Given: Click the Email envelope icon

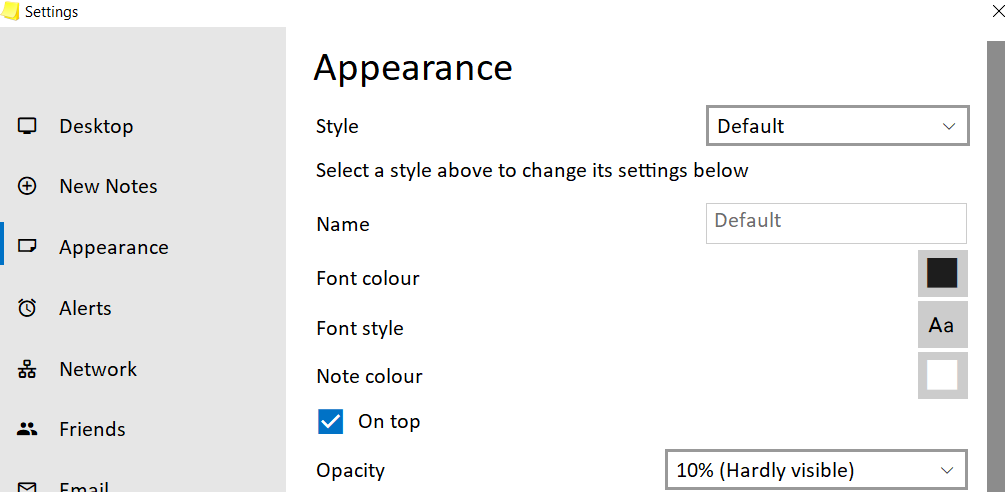Looking at the screenshot, I should [27, 486].
